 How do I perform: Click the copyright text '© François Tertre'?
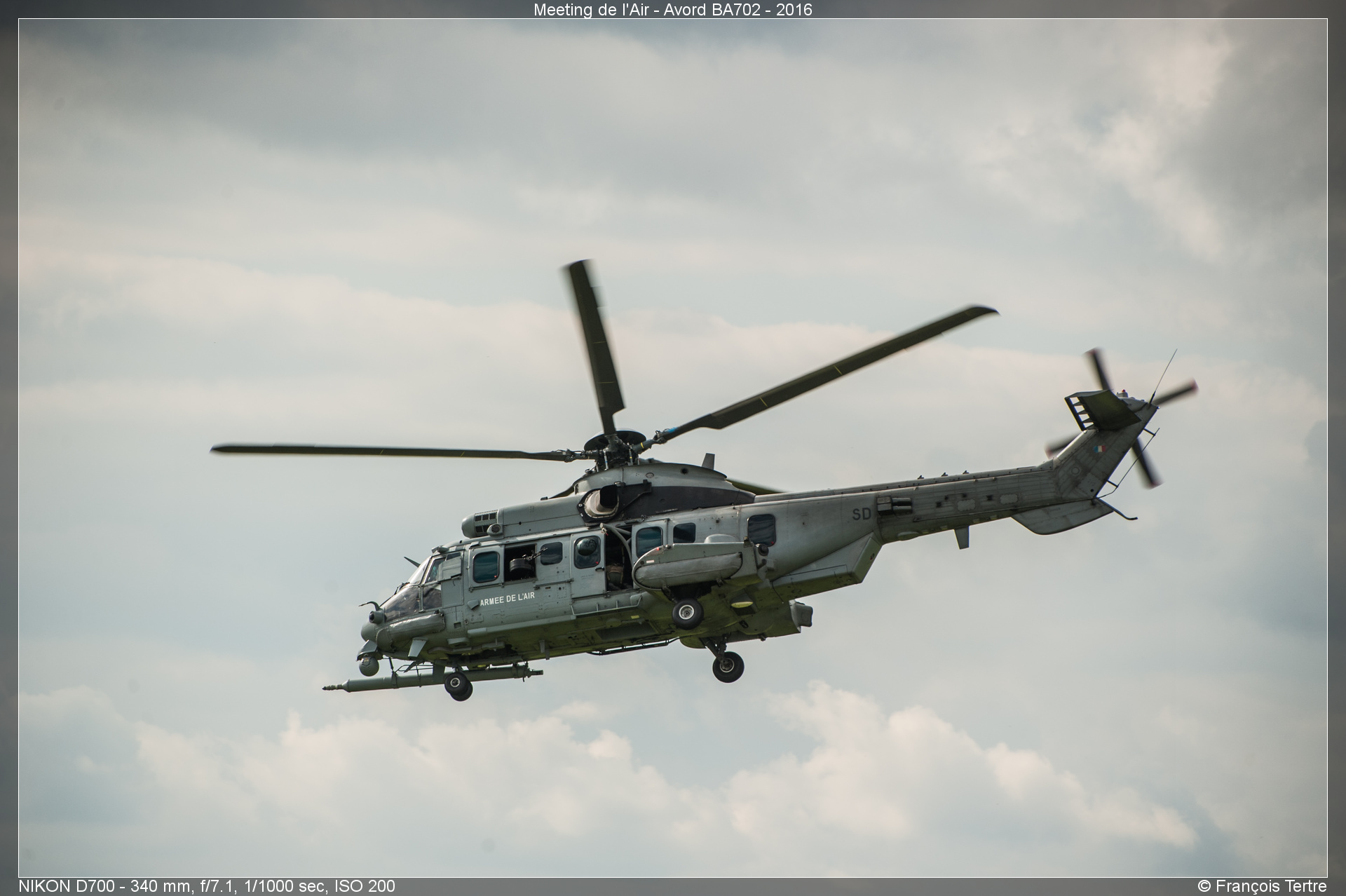click(1262, 886)
